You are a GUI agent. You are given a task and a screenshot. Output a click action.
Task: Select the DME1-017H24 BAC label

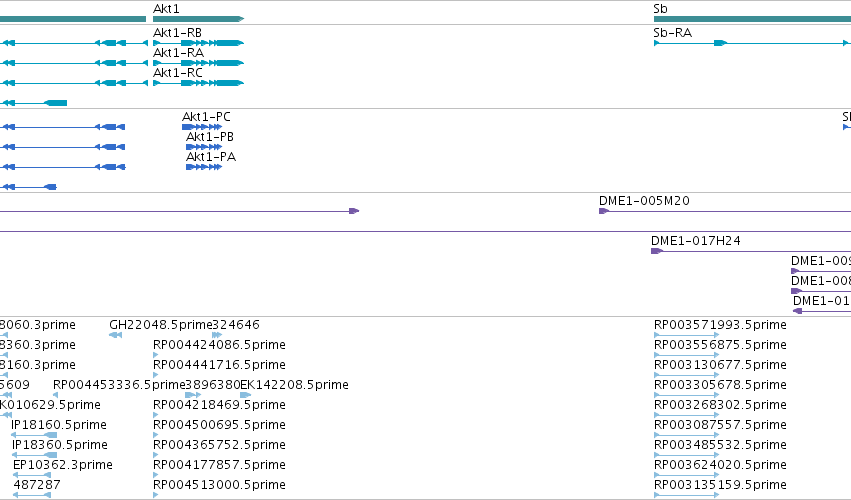click(696, 240)
